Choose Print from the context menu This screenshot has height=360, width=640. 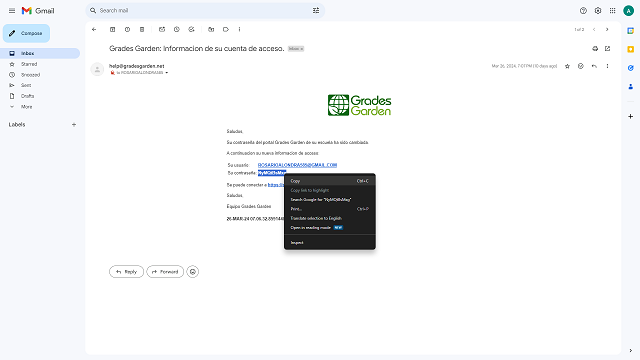(330, 209)
